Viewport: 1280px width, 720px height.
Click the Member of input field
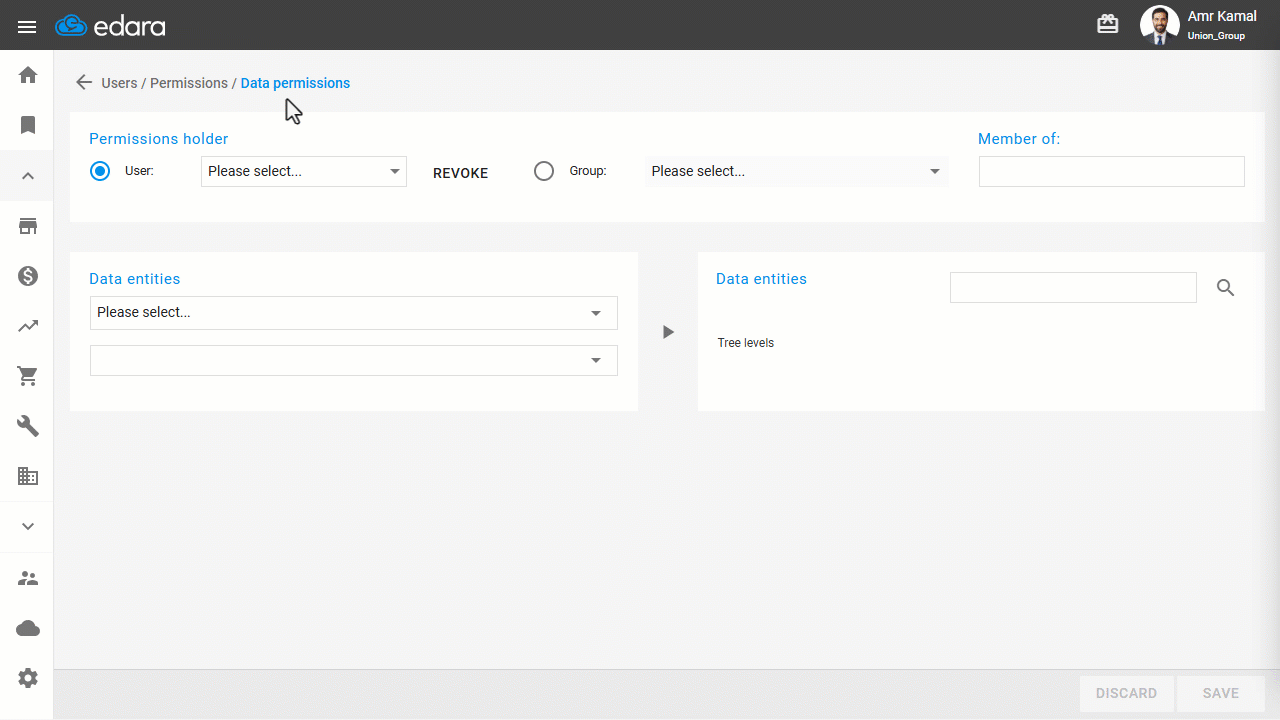point(1112,171)
